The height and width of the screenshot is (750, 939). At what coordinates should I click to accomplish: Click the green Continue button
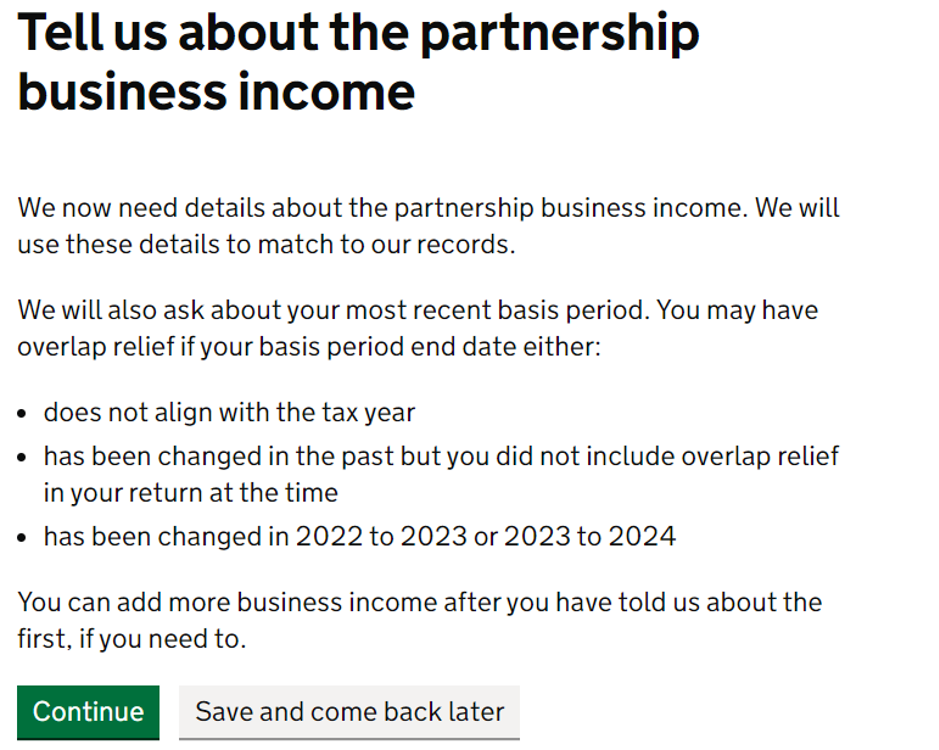click(x=88, y=712)
